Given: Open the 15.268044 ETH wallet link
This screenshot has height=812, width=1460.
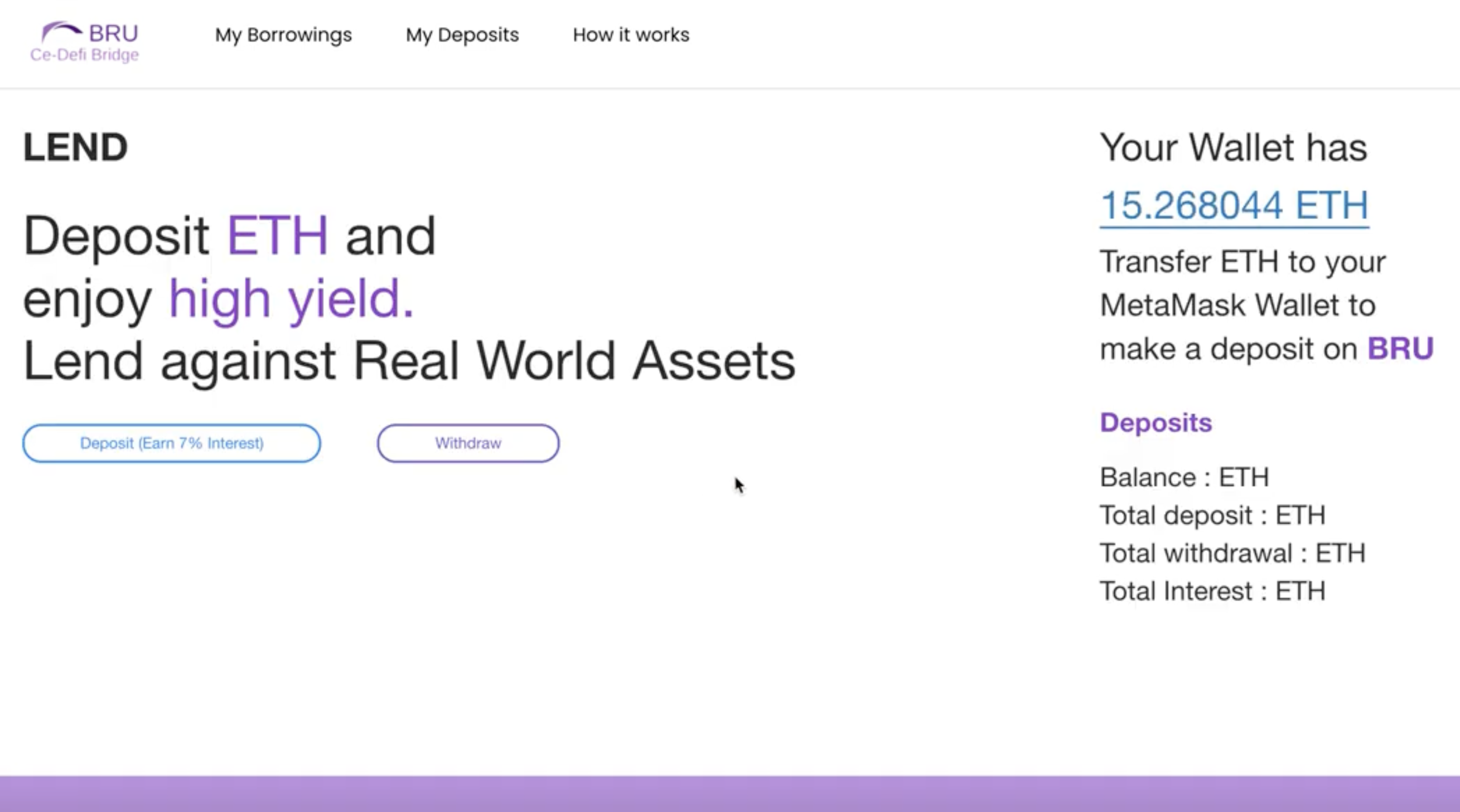Looking at the screenshot, I should pyautogui.click(x=1234, y=205).
